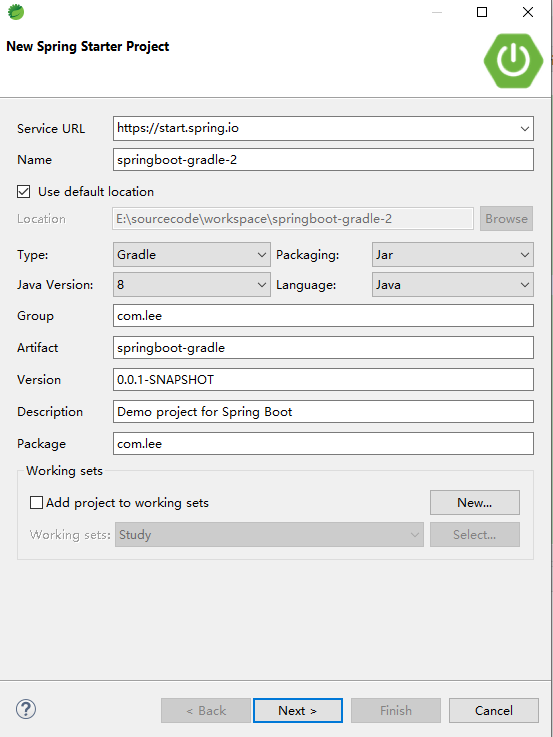Image resolution: width=553 pixels, height=737 pixels.
Task: Uncheck Use default location checkbox
Action: (23, 192)
